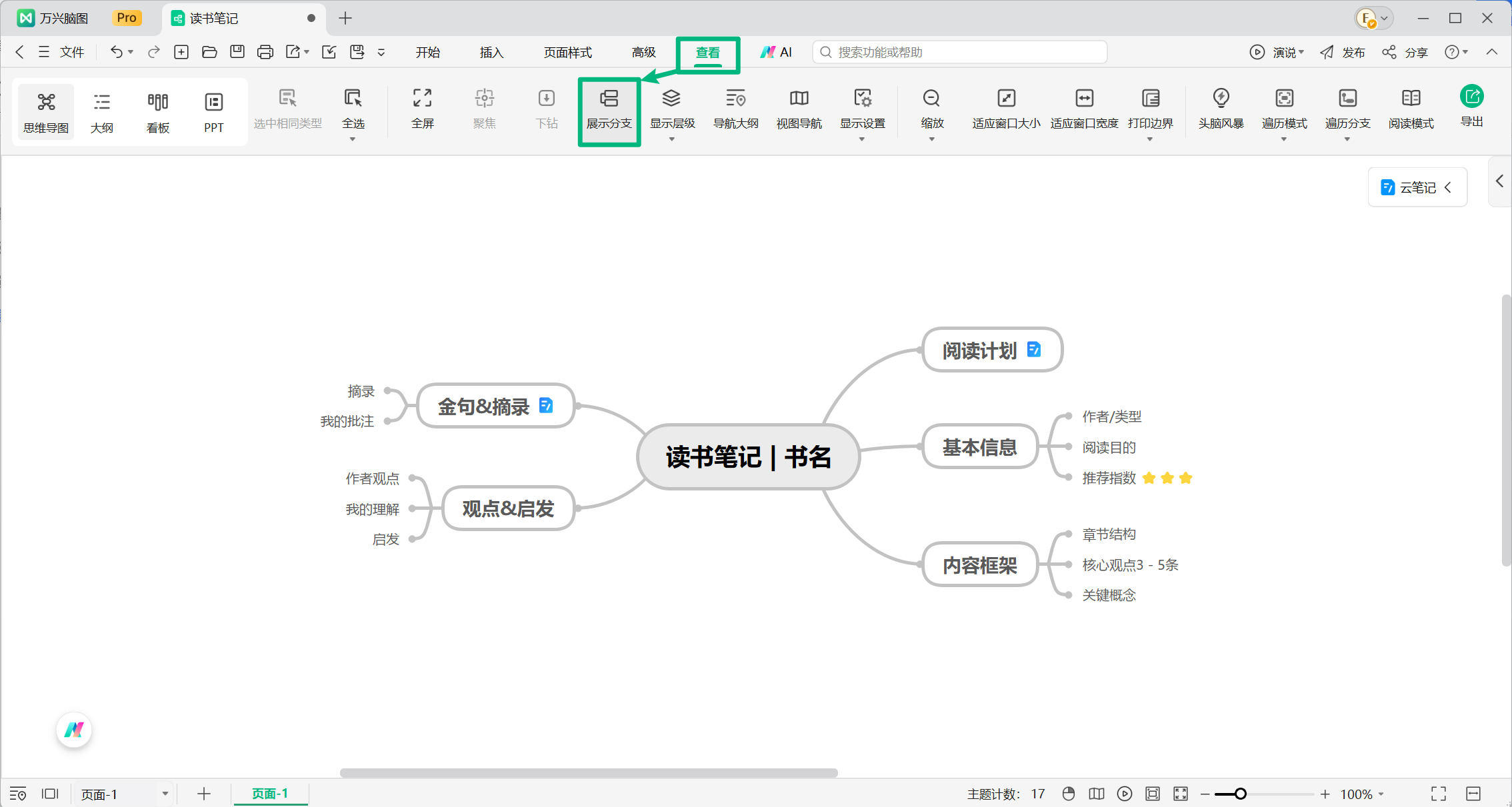
Task: Switch to PPT view mode
Action: (x=213, y=111)
